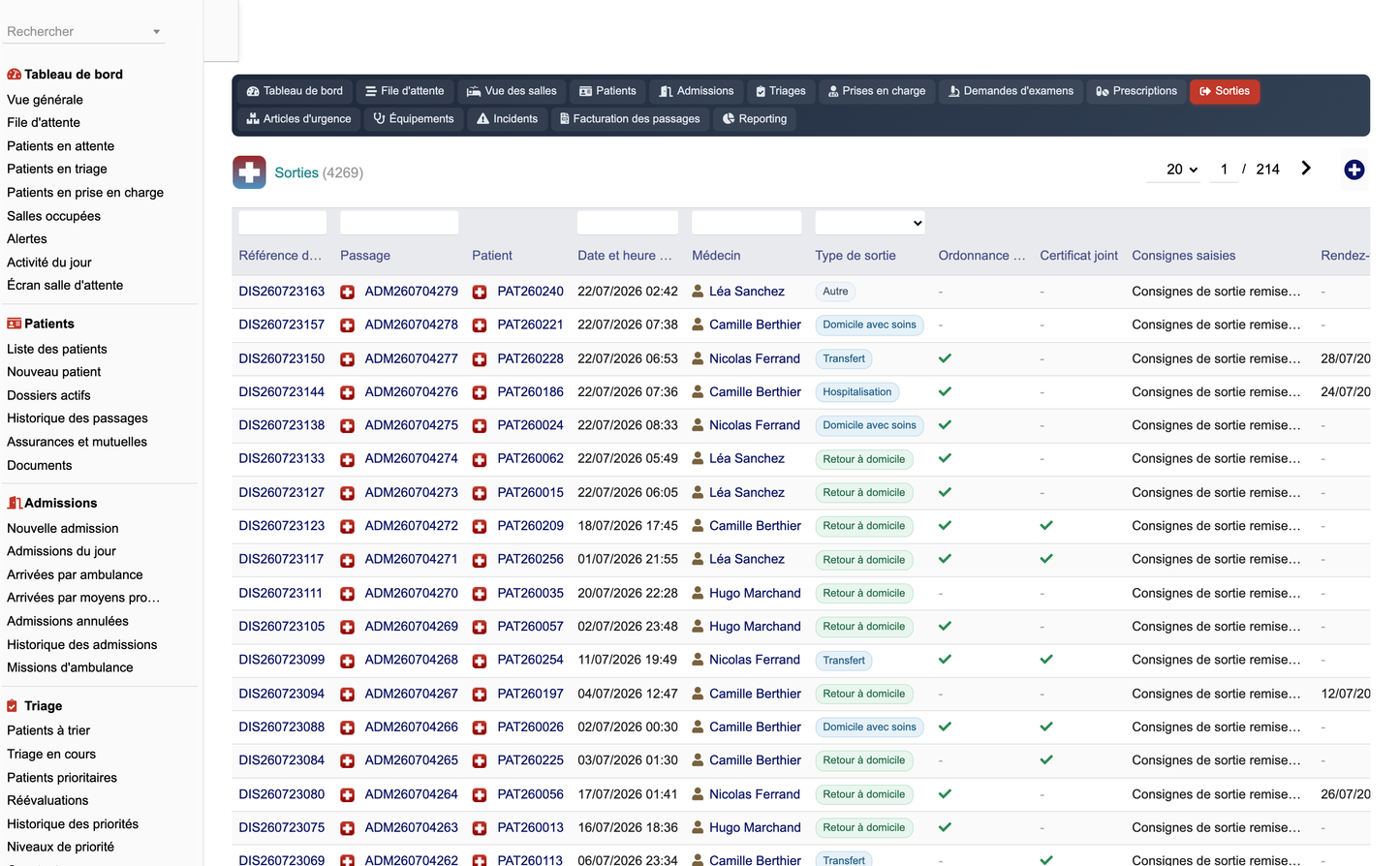Open the Reporting tab
This screenshot has height=866, width=1400.
click(755, 119)
